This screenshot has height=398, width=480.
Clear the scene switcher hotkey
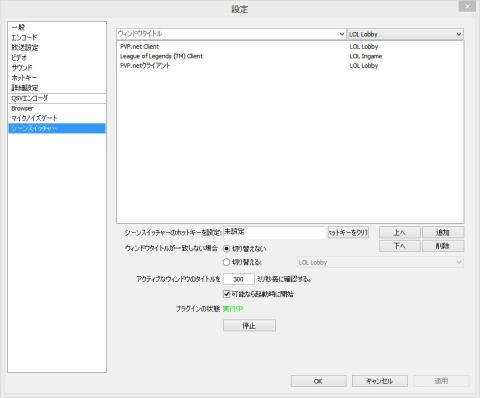click(348, 232)
